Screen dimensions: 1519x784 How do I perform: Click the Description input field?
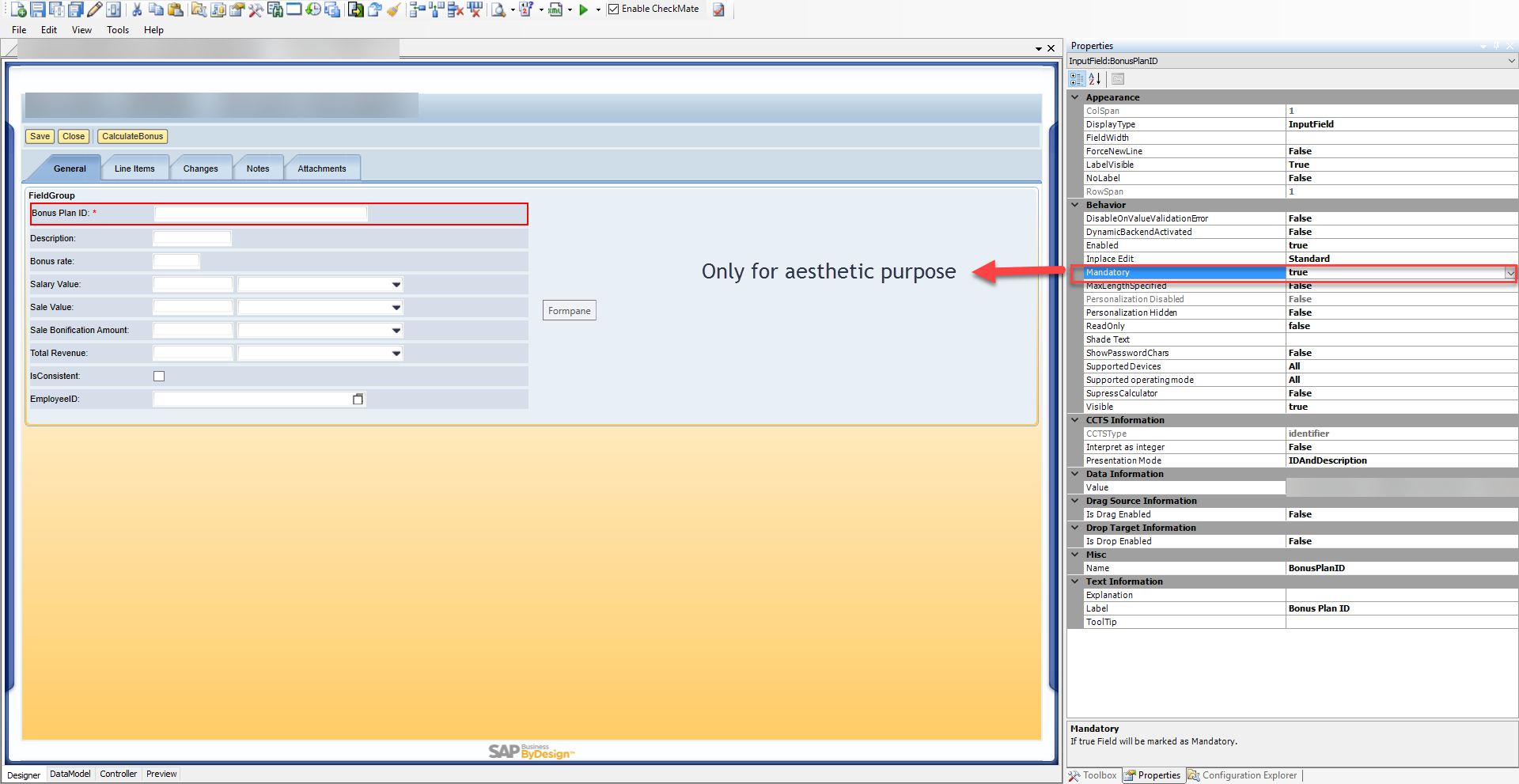point(192,238)
